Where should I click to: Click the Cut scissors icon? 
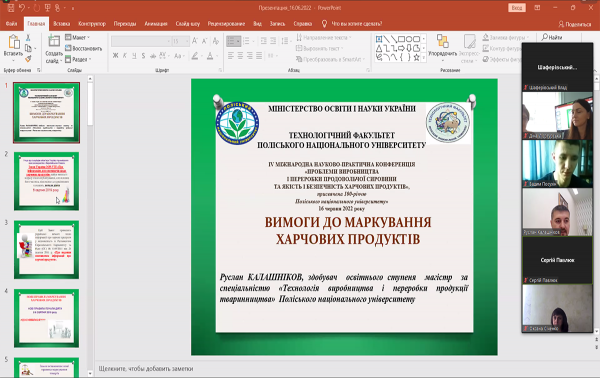28,38
